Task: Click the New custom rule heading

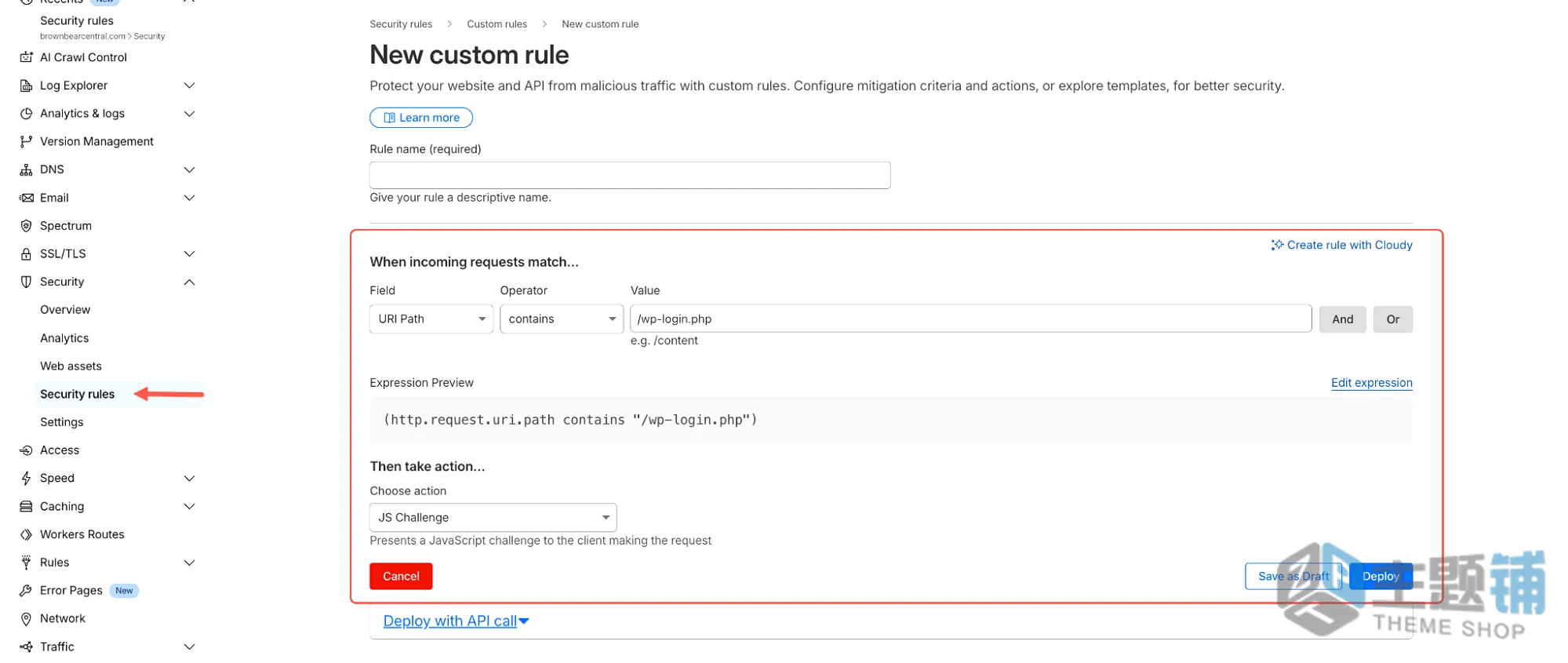Action: point(469,55)
